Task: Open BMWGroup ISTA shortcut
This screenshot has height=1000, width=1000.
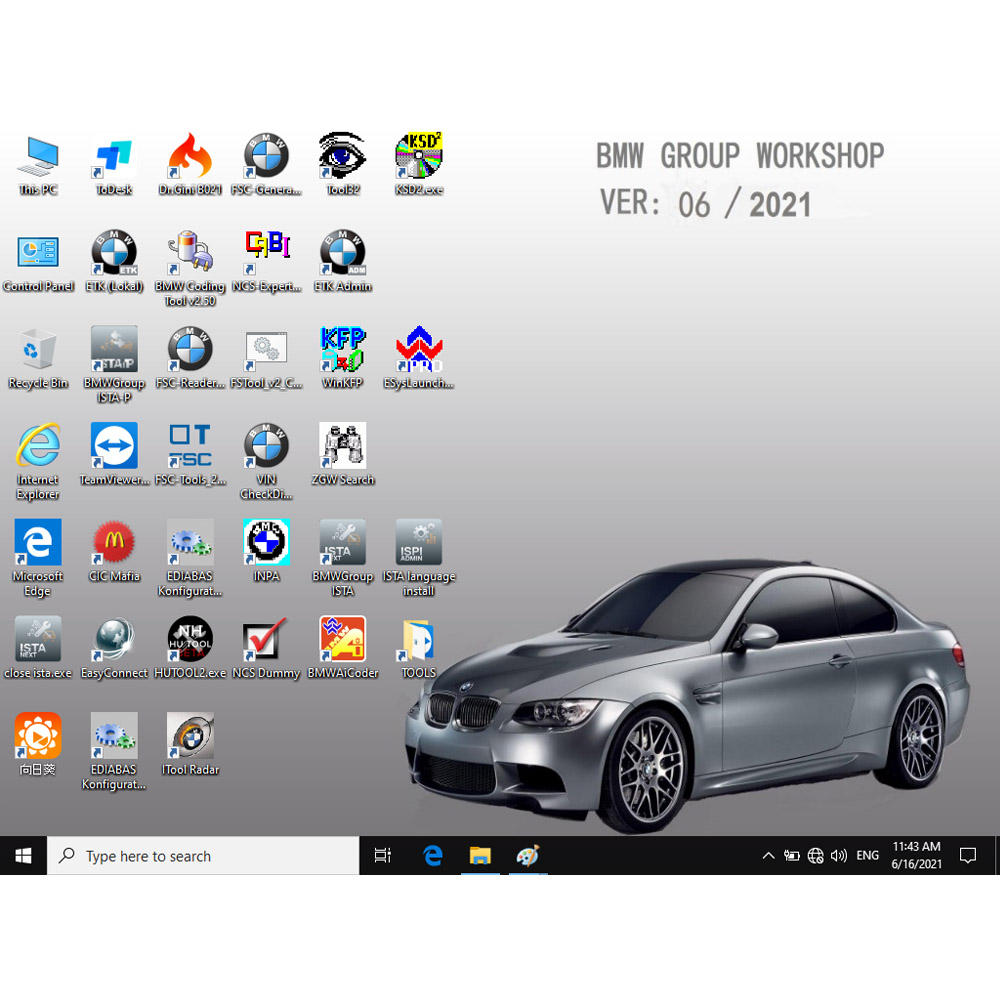Action: coord(342,557)
